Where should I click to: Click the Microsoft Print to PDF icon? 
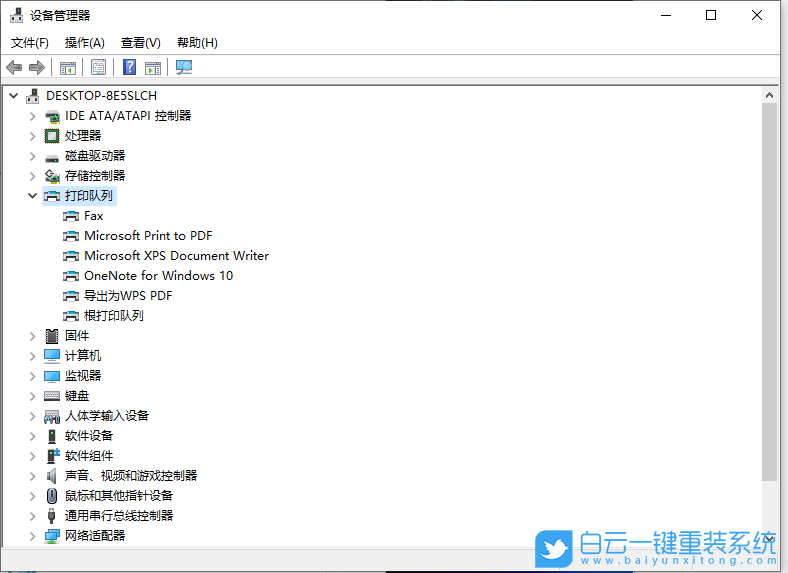pos(71,236)
